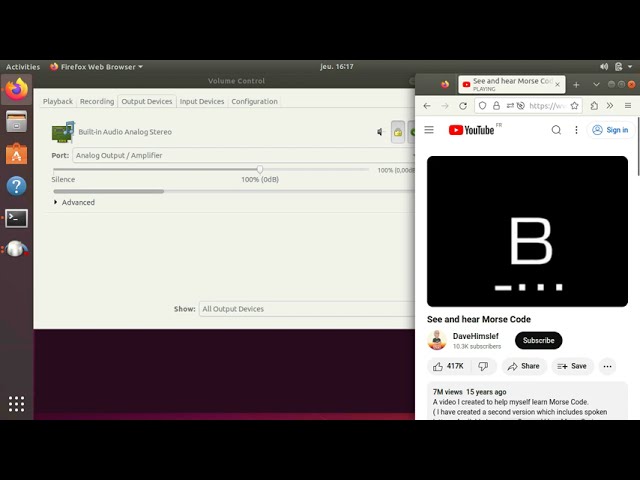
Task: Open a new Firefox tab
Action: click(576, 84)
